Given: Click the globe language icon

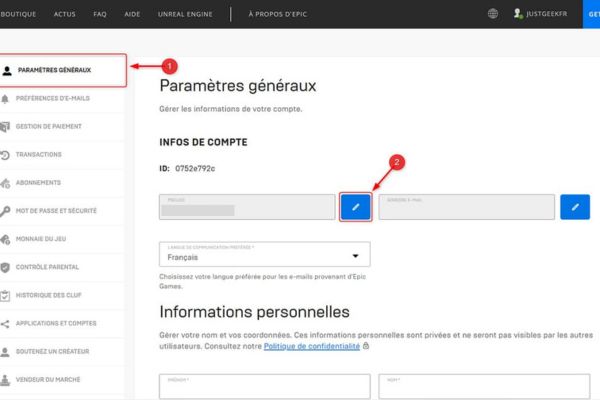Looking at the screenshot, I should click(x=493, y=14).
